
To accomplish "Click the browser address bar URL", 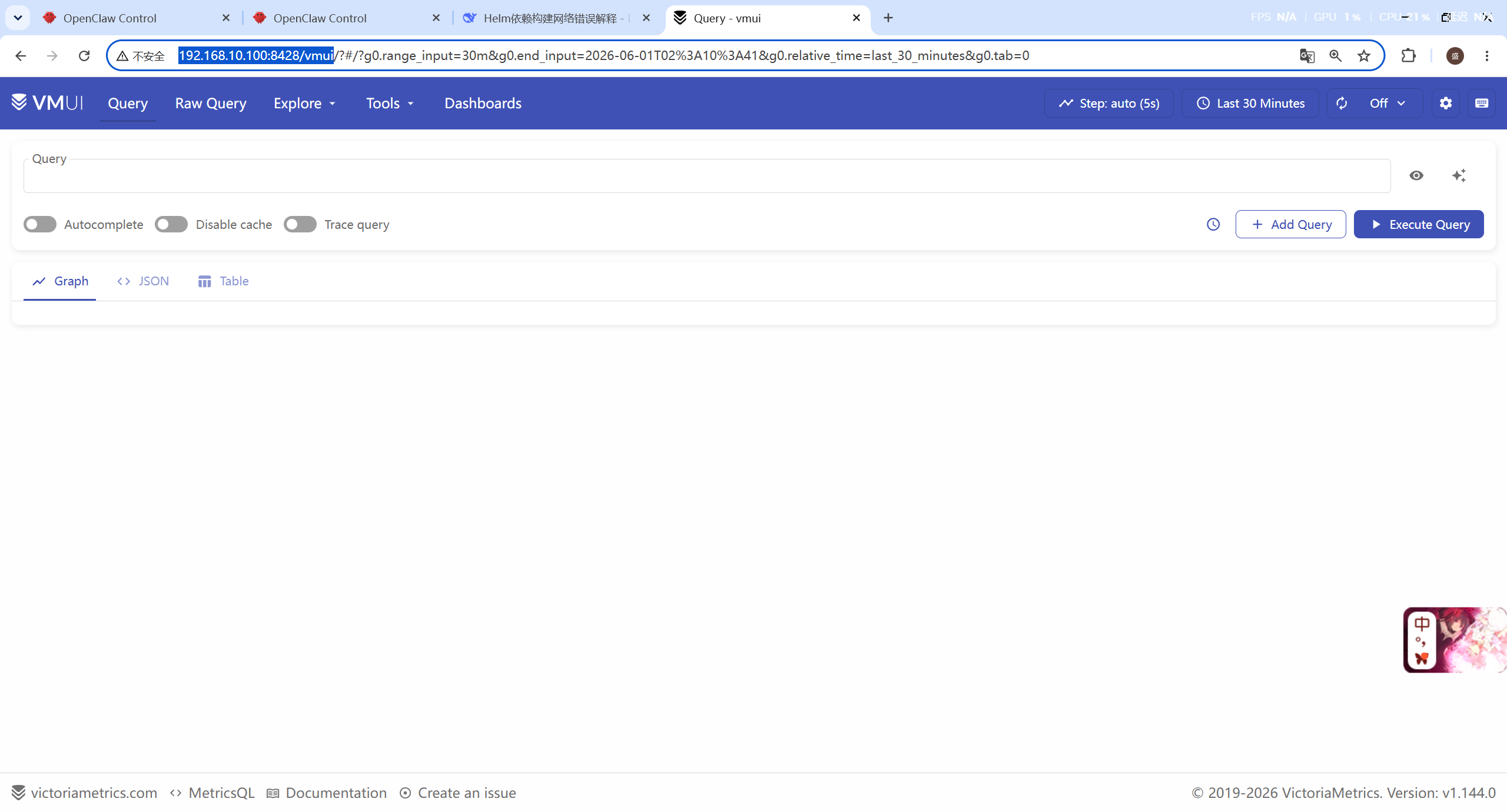I will tap(603, 55).
